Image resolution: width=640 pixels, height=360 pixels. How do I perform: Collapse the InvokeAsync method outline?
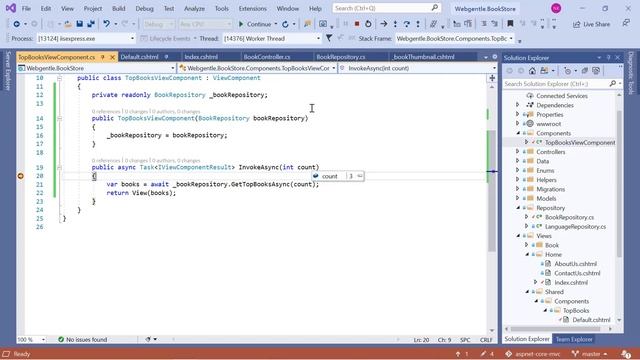point(60,167)
